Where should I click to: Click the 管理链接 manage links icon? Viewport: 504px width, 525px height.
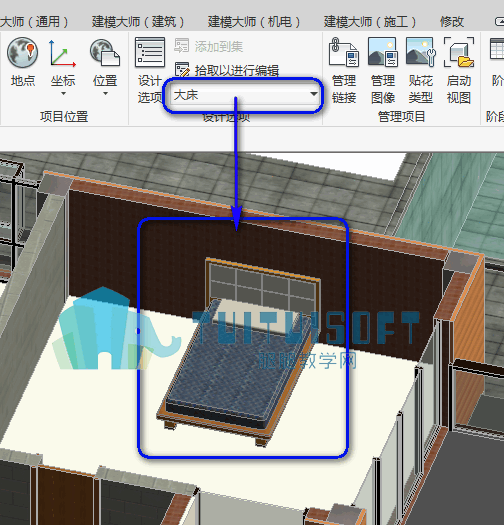[x=344, y=52]
